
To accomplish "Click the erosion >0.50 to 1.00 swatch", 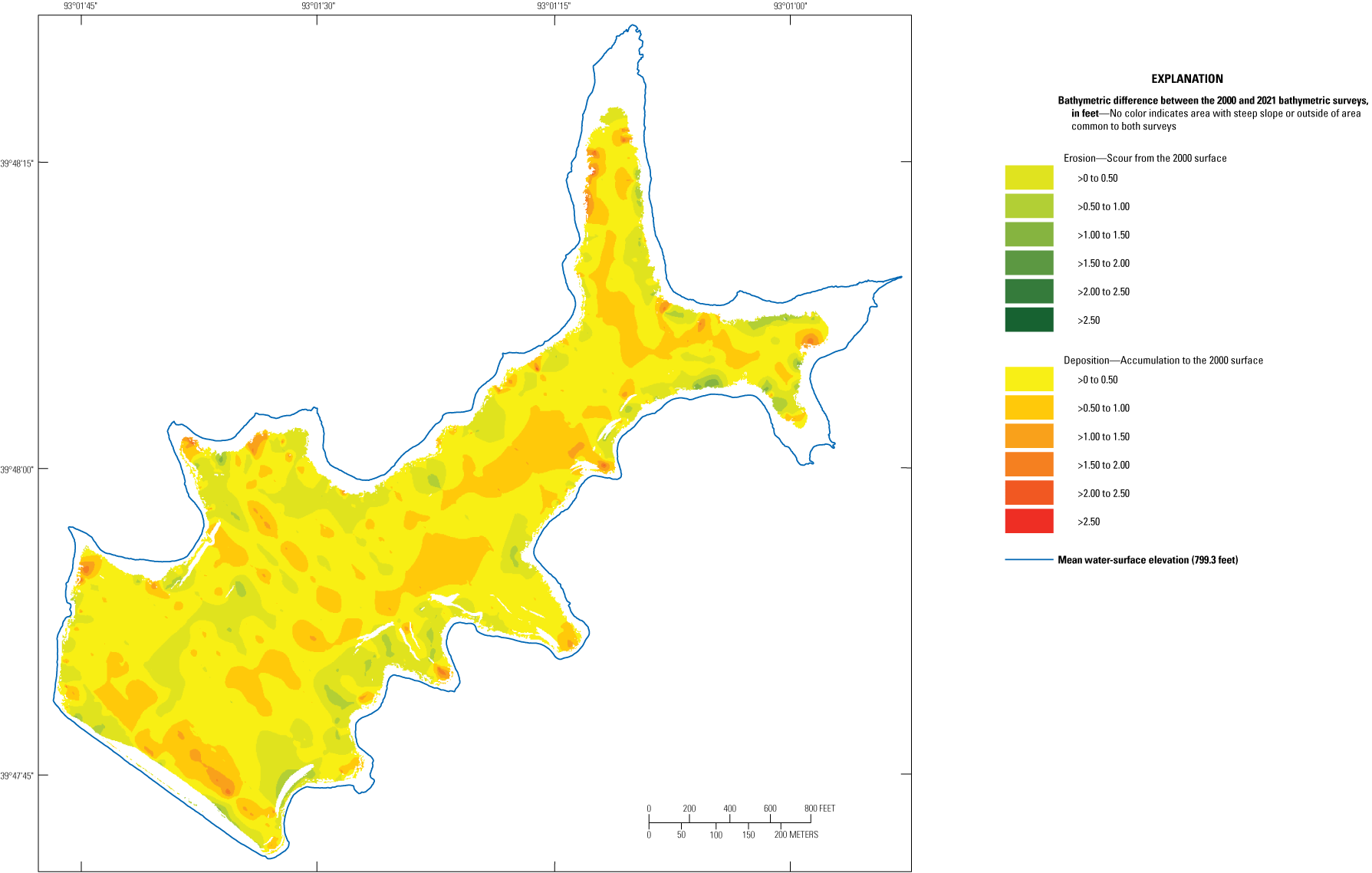I will 1028,206.
